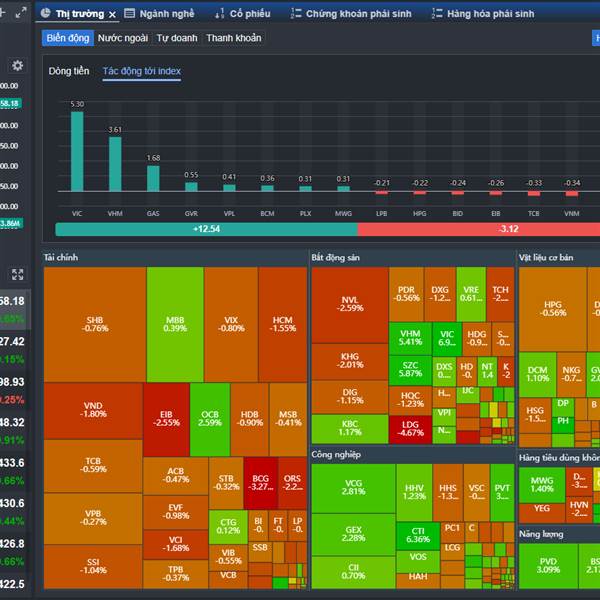Select the Nước ngoài sub-tab

[123, 38]
